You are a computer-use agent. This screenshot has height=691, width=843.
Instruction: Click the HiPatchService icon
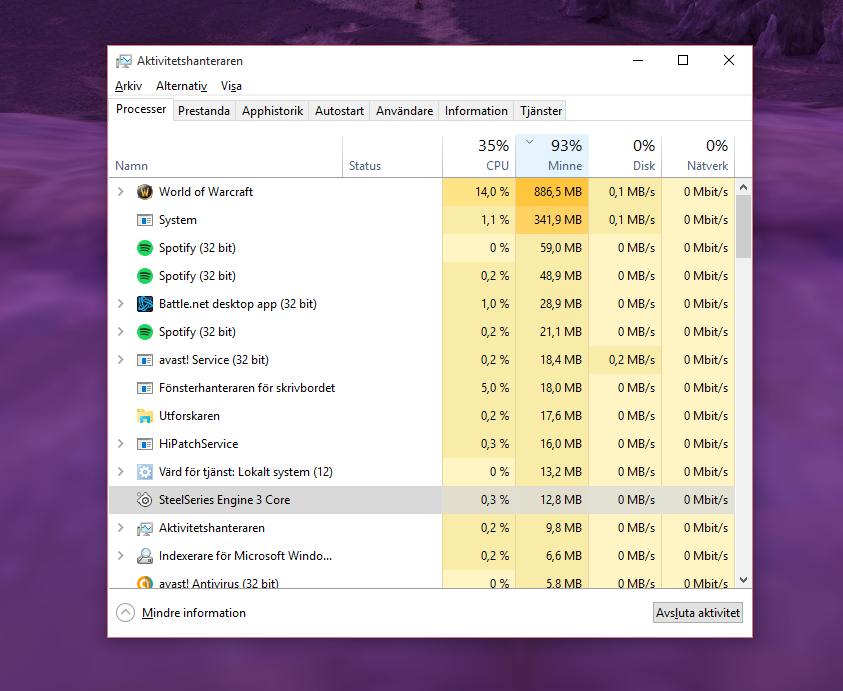[145, 444]
